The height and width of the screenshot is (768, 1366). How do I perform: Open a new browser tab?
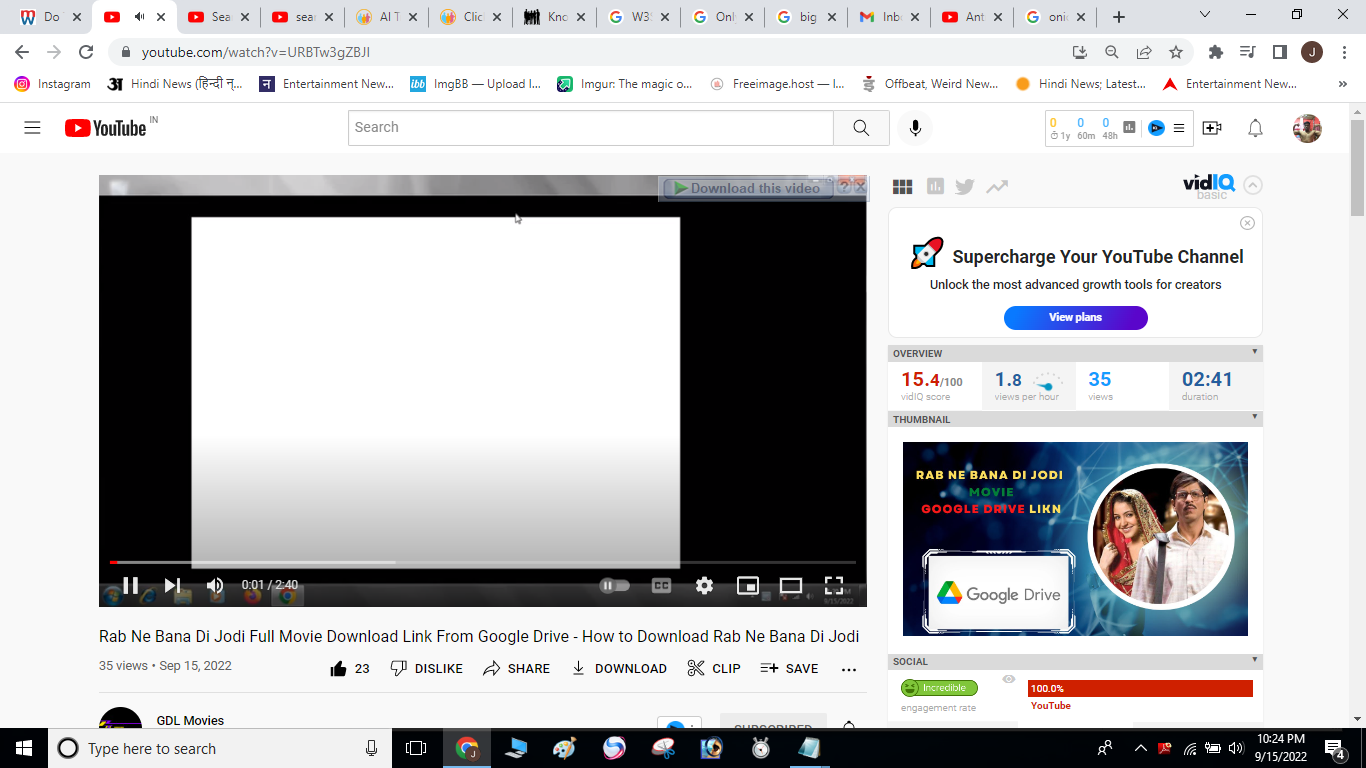1119,17
